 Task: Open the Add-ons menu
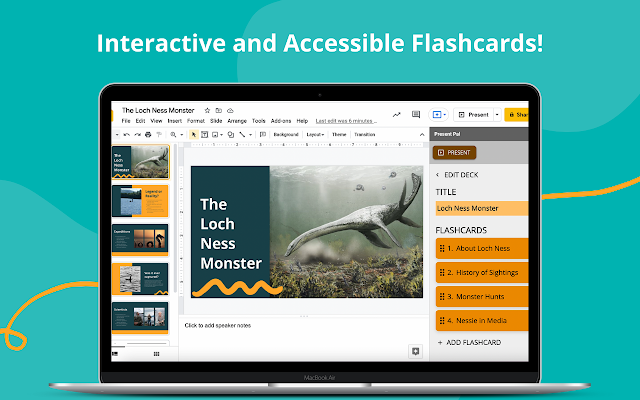coord(281,121)
